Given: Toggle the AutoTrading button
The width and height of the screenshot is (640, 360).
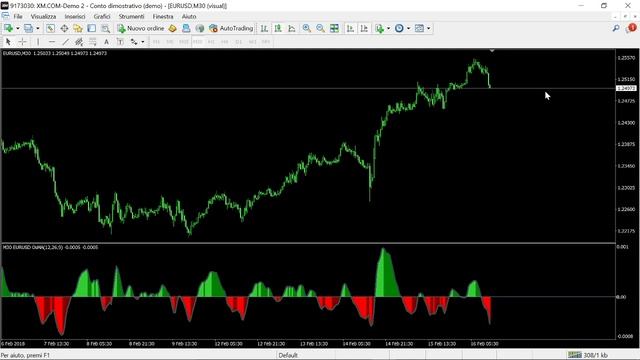Looking at the screenshot, I should click(231, 28).
